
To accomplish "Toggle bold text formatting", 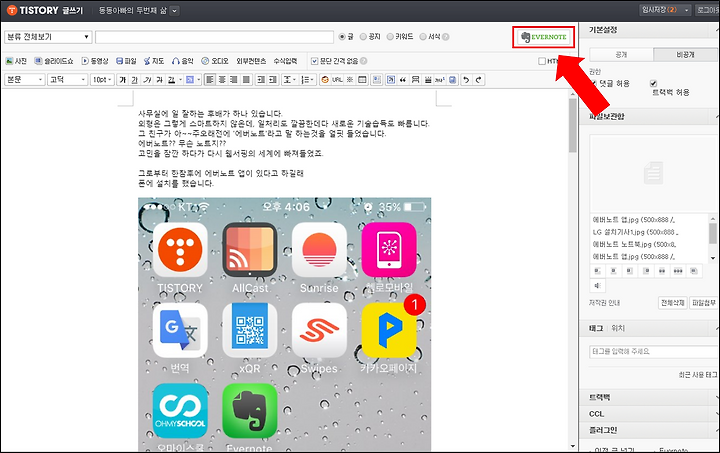I will click(123, 80).
